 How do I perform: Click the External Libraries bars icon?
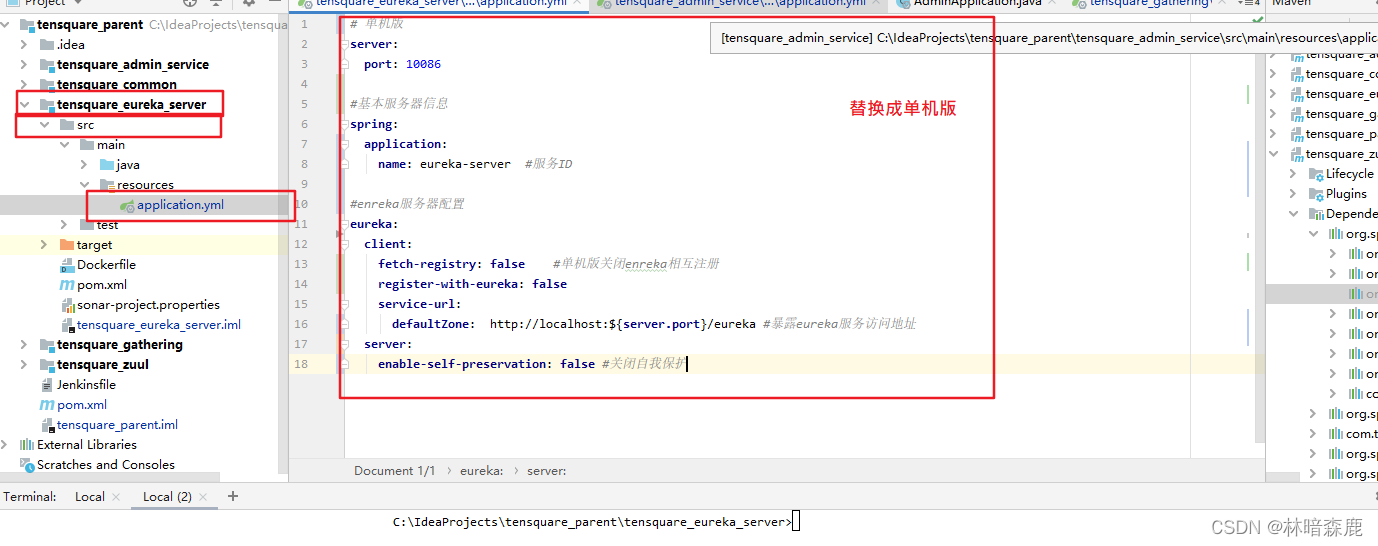point(27,445)
